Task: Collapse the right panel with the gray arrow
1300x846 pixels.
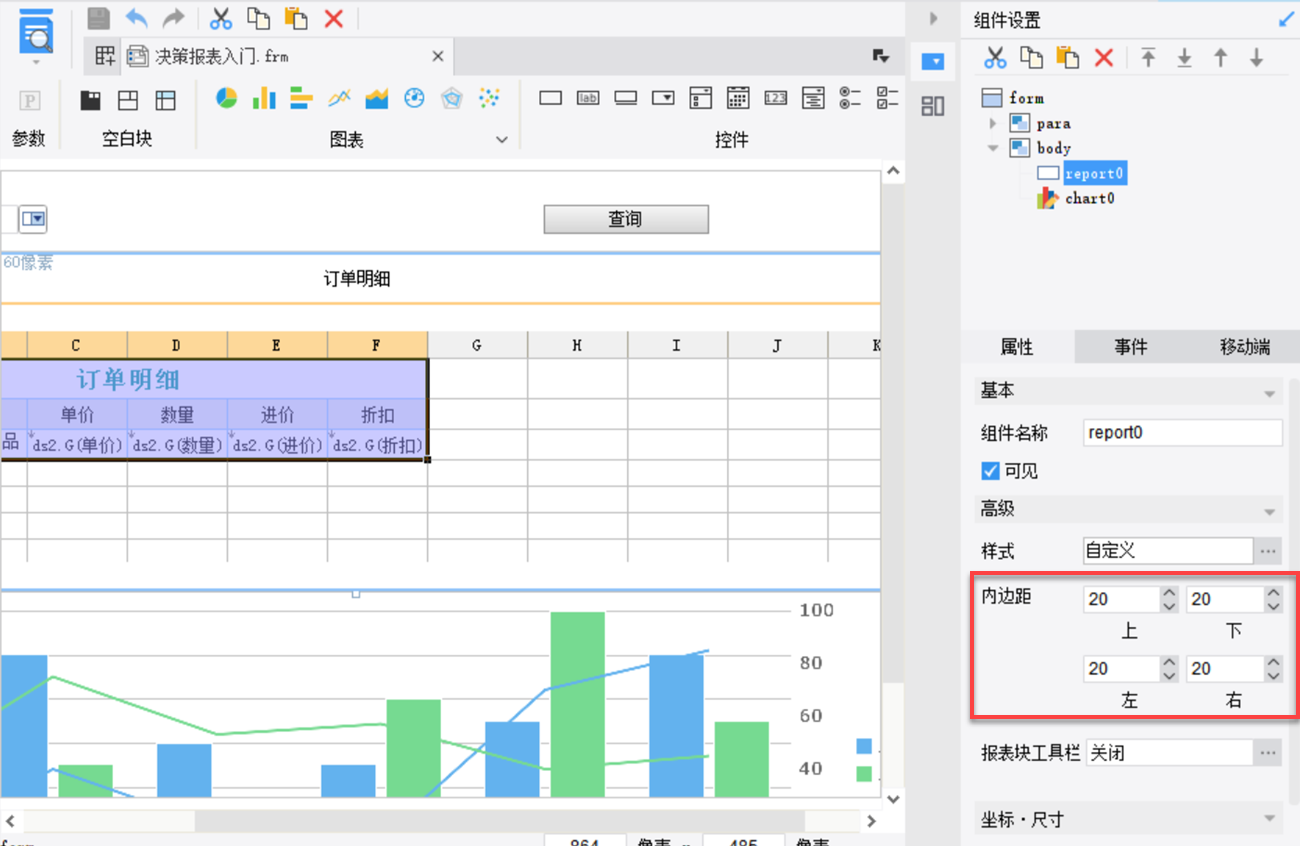Action: pos(933,18)
